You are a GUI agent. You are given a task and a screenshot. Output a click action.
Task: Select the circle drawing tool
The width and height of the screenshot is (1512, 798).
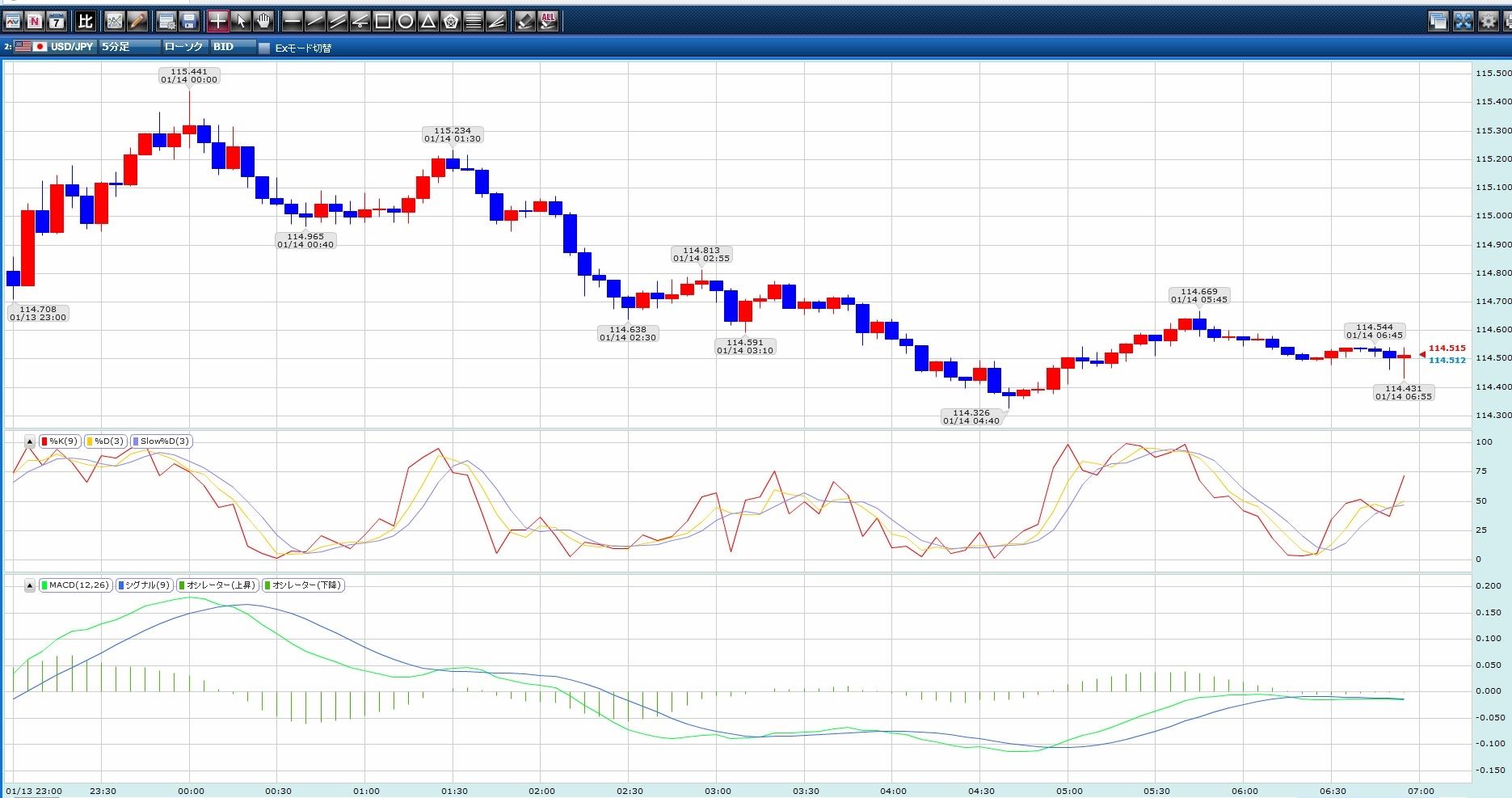coord(406,21)
